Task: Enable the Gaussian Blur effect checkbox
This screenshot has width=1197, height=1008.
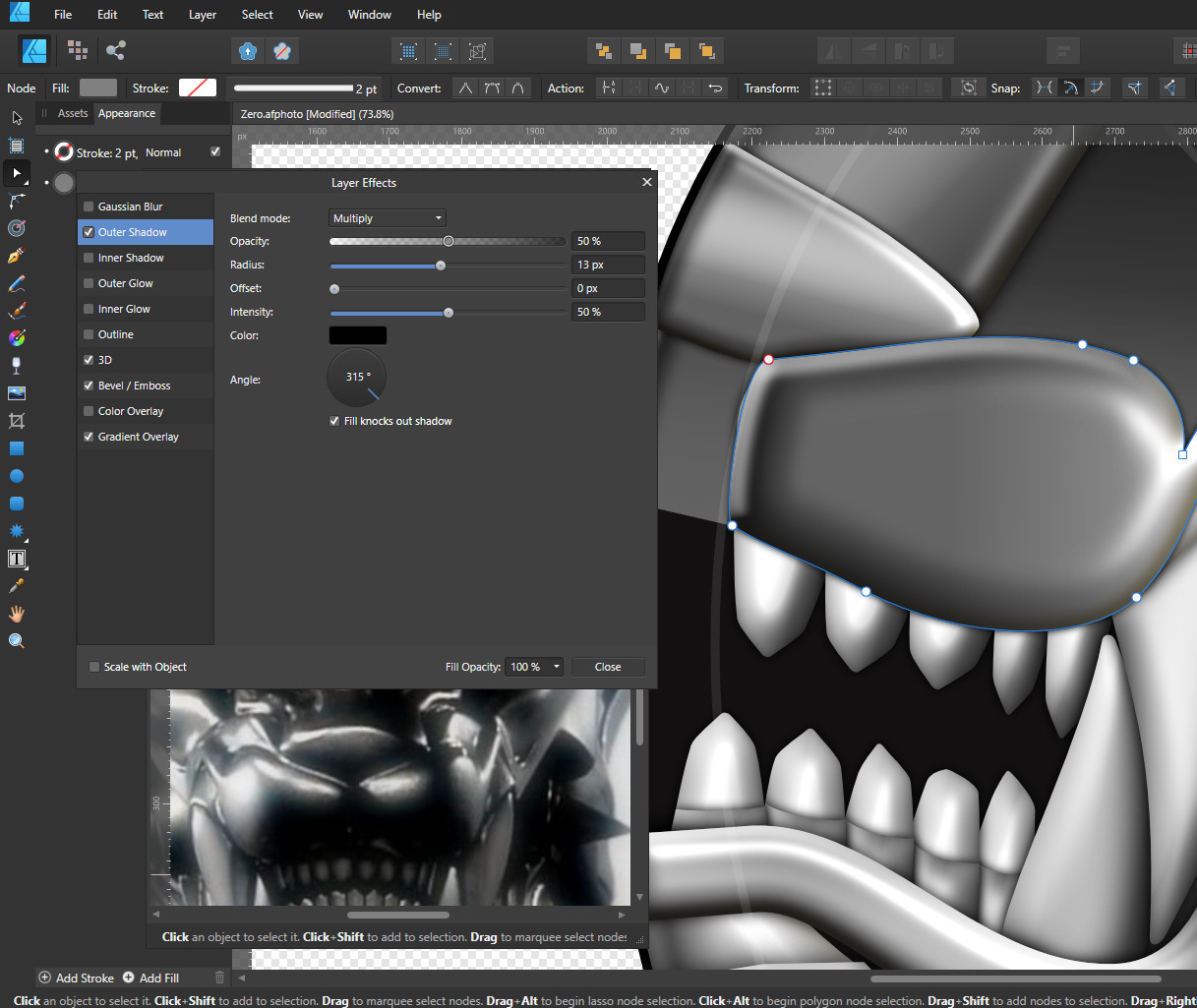Action: tap(89, 207)
